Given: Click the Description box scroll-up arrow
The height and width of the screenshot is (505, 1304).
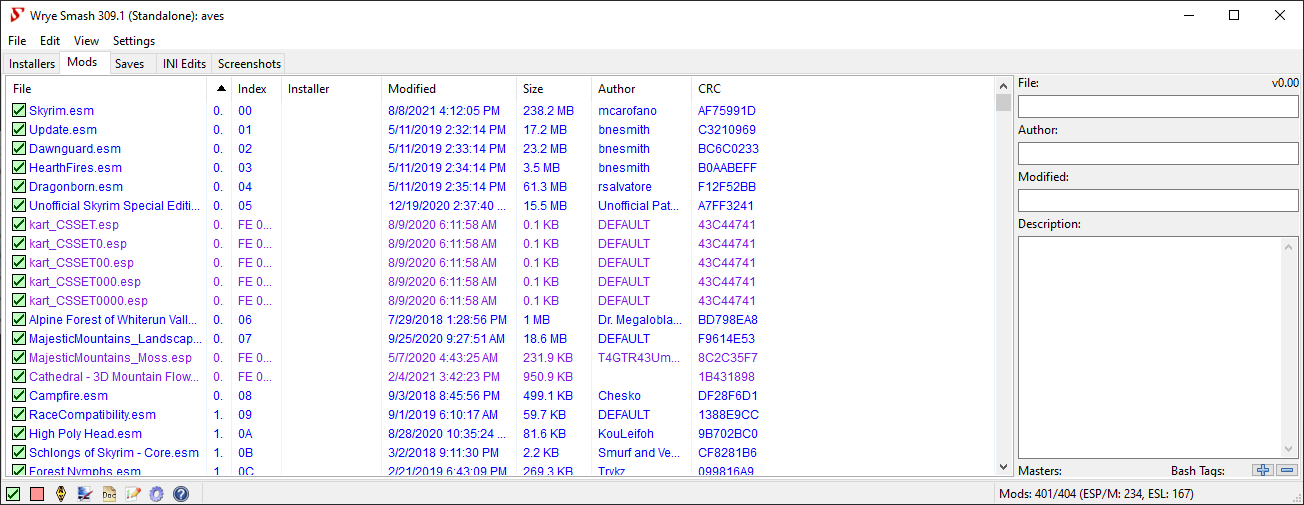Looking at the screenshot, I should 1290,245.
